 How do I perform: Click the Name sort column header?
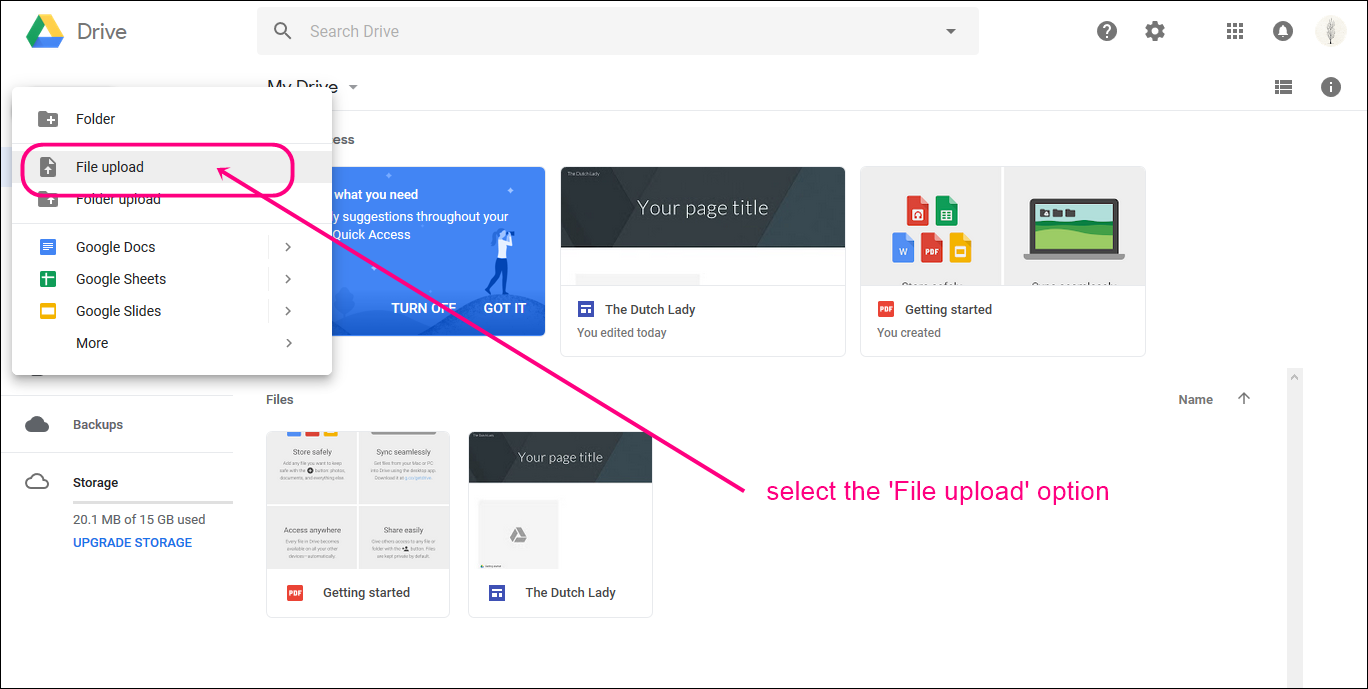tap(1195, 399)
